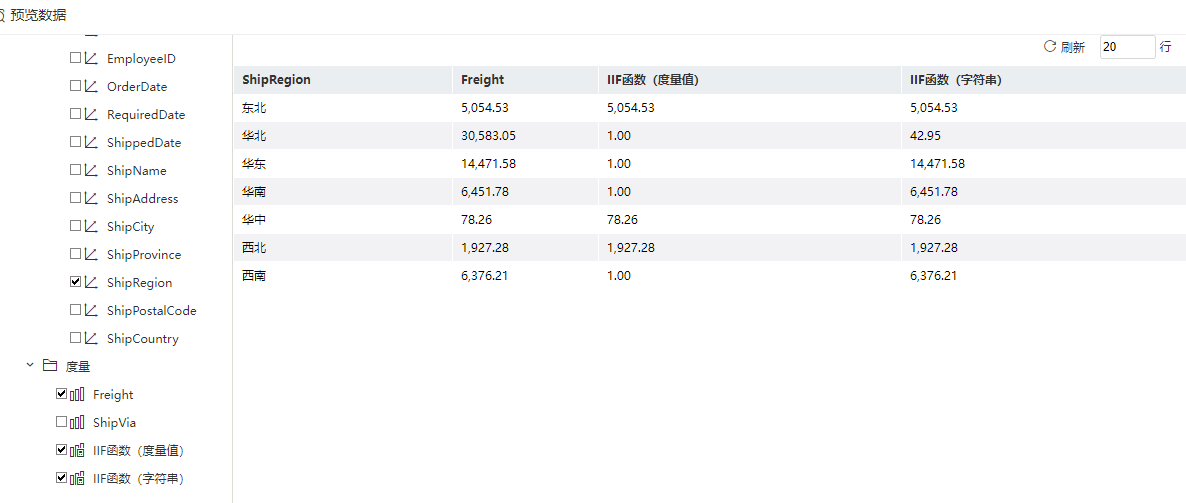Click the 刷新 refresh button

[1064, 47]
